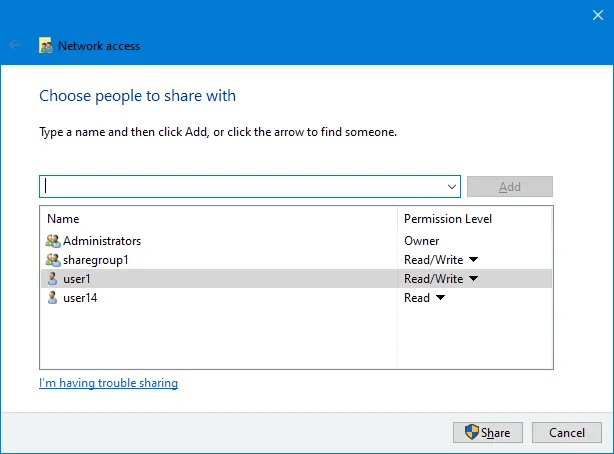
Task: Open Read/Write permission menu for sharegroup1
Action: pyautogui.click(x=473, y=260)
